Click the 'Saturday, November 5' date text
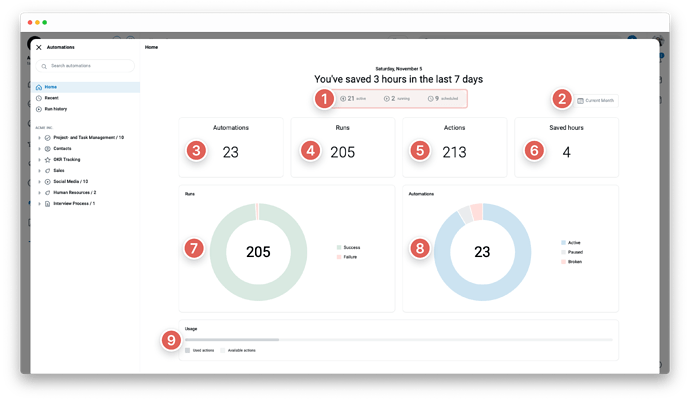Viewport: 690px width, 401px height. pyautogui.click(x=399, y=69)
